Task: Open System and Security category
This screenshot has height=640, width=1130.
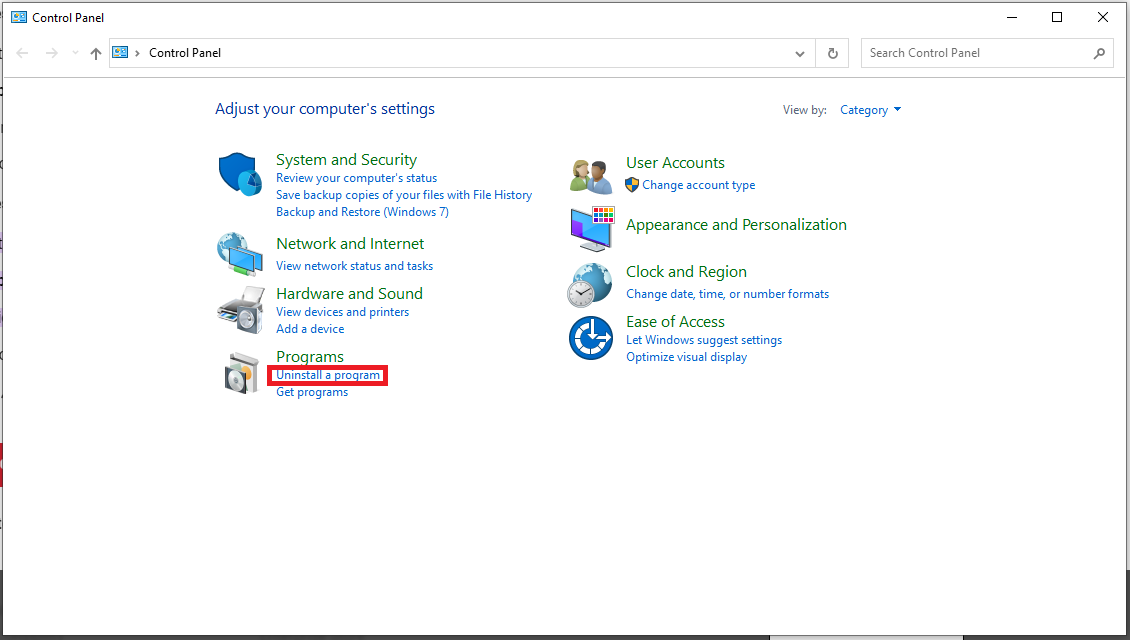Action: (x=346, y=159)
